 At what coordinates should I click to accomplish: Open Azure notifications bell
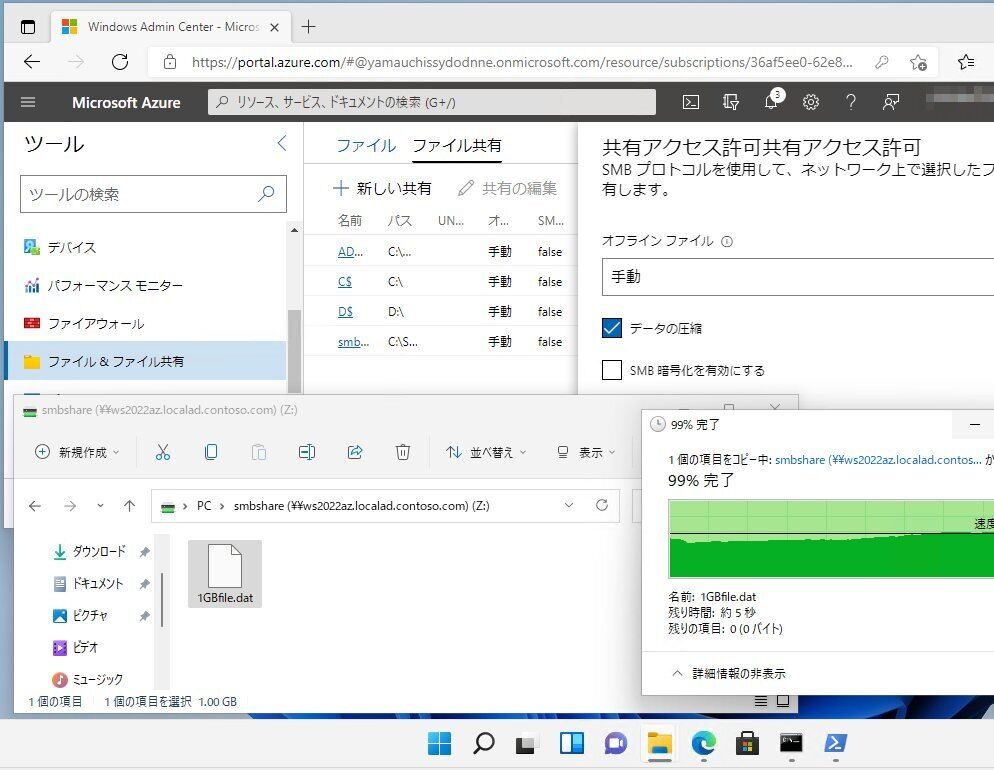coord(771,101)
